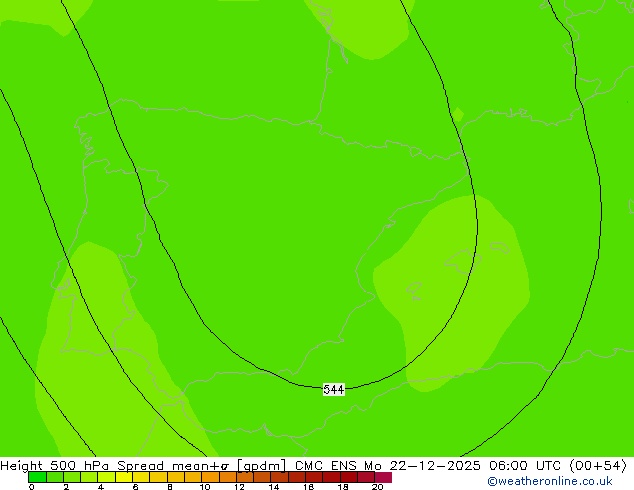Click legend scale value "20"
634x490 pixels.
pos(377,487)
